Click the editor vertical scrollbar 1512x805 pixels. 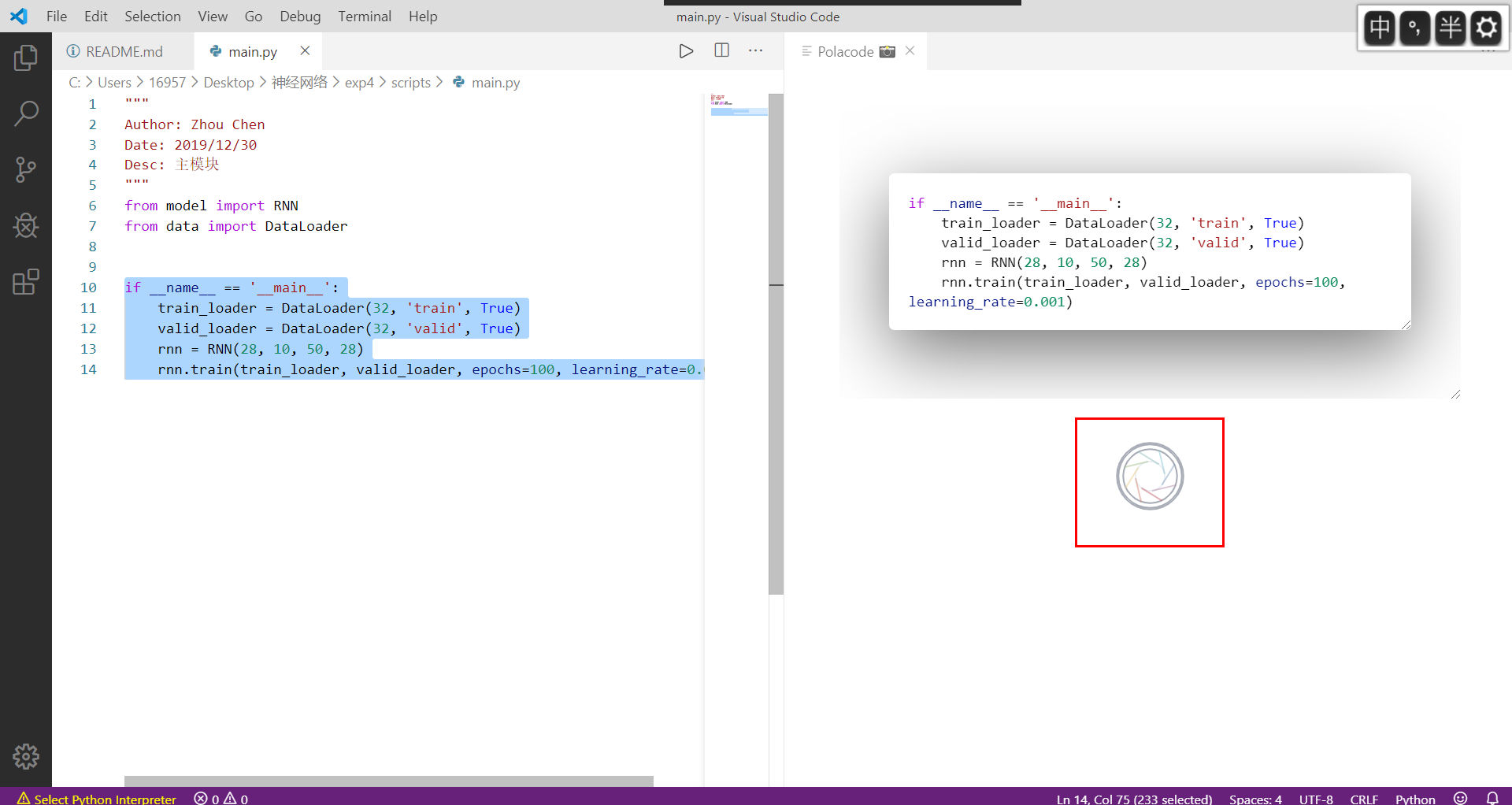(x=776, y=344)
